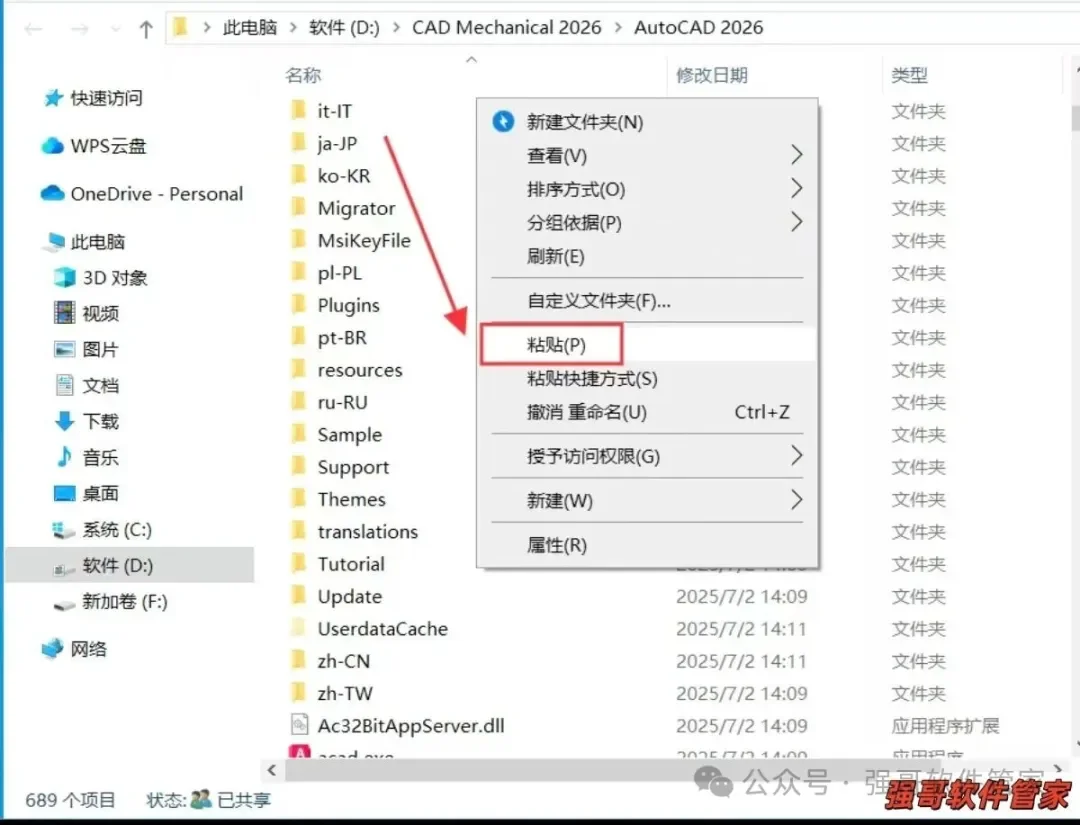Click the horizontal scrollbar left arrow
1080x825 pixels.
[272, 770]
